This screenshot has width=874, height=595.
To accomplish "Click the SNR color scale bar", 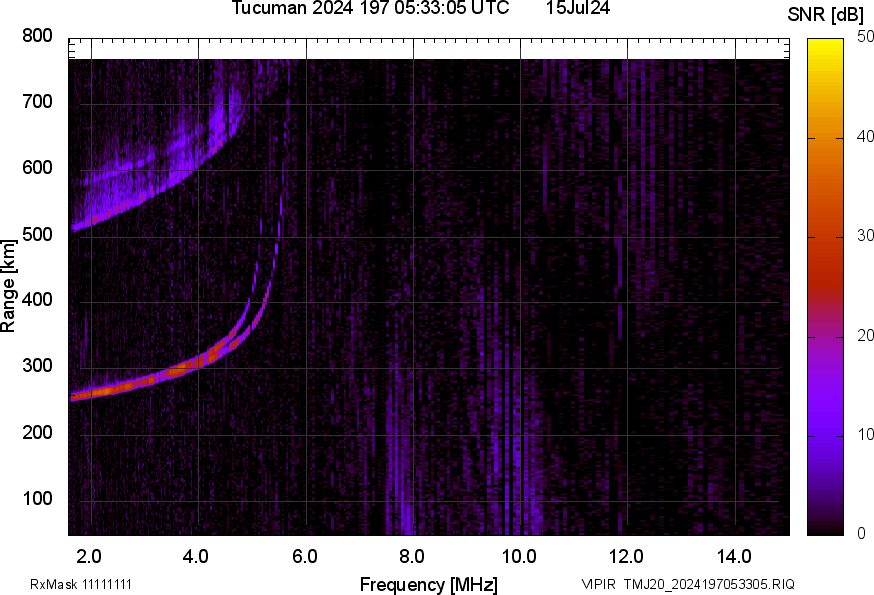I will [825, 287].
